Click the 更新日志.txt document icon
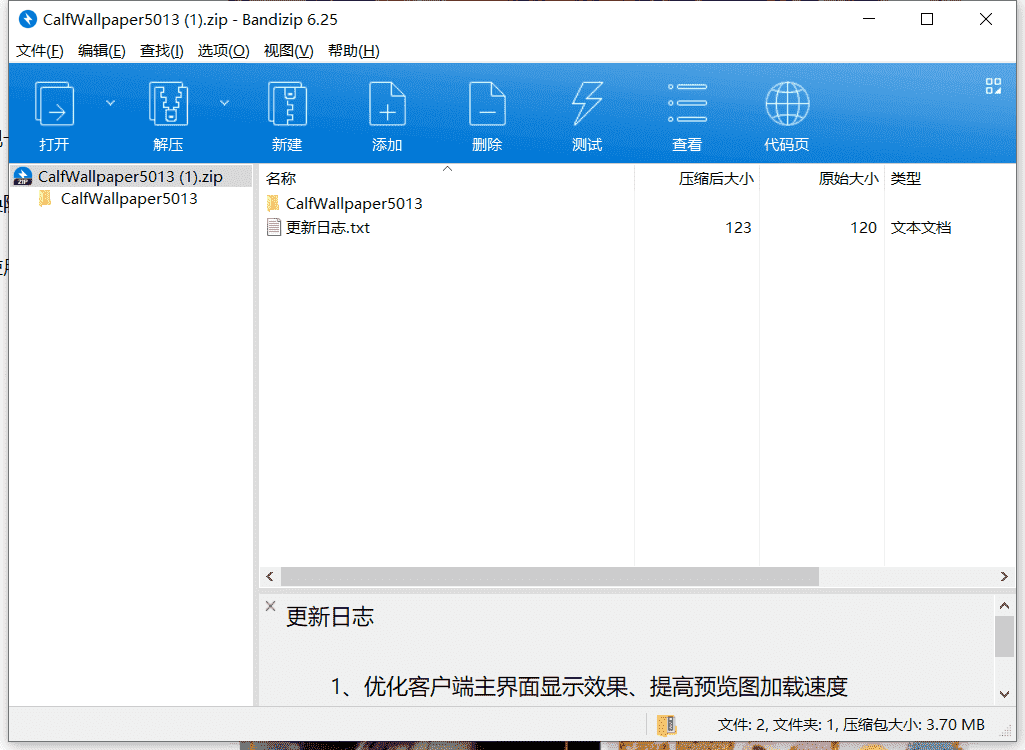 coord(274,228)
